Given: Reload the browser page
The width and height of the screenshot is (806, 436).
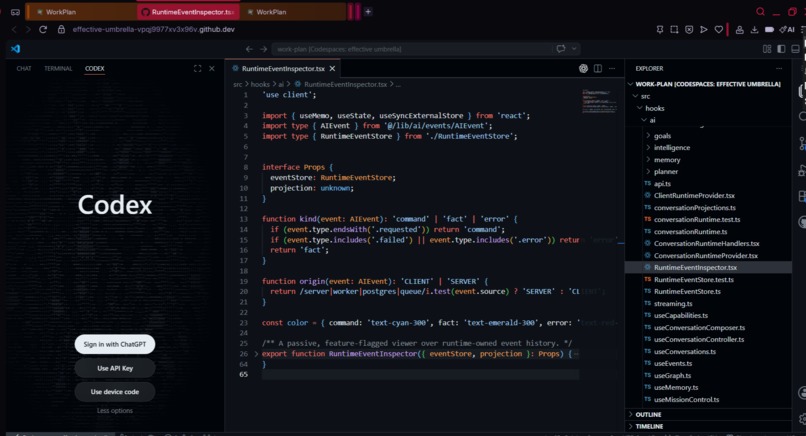Looking at the screenshot, I should tap(43, 29).
